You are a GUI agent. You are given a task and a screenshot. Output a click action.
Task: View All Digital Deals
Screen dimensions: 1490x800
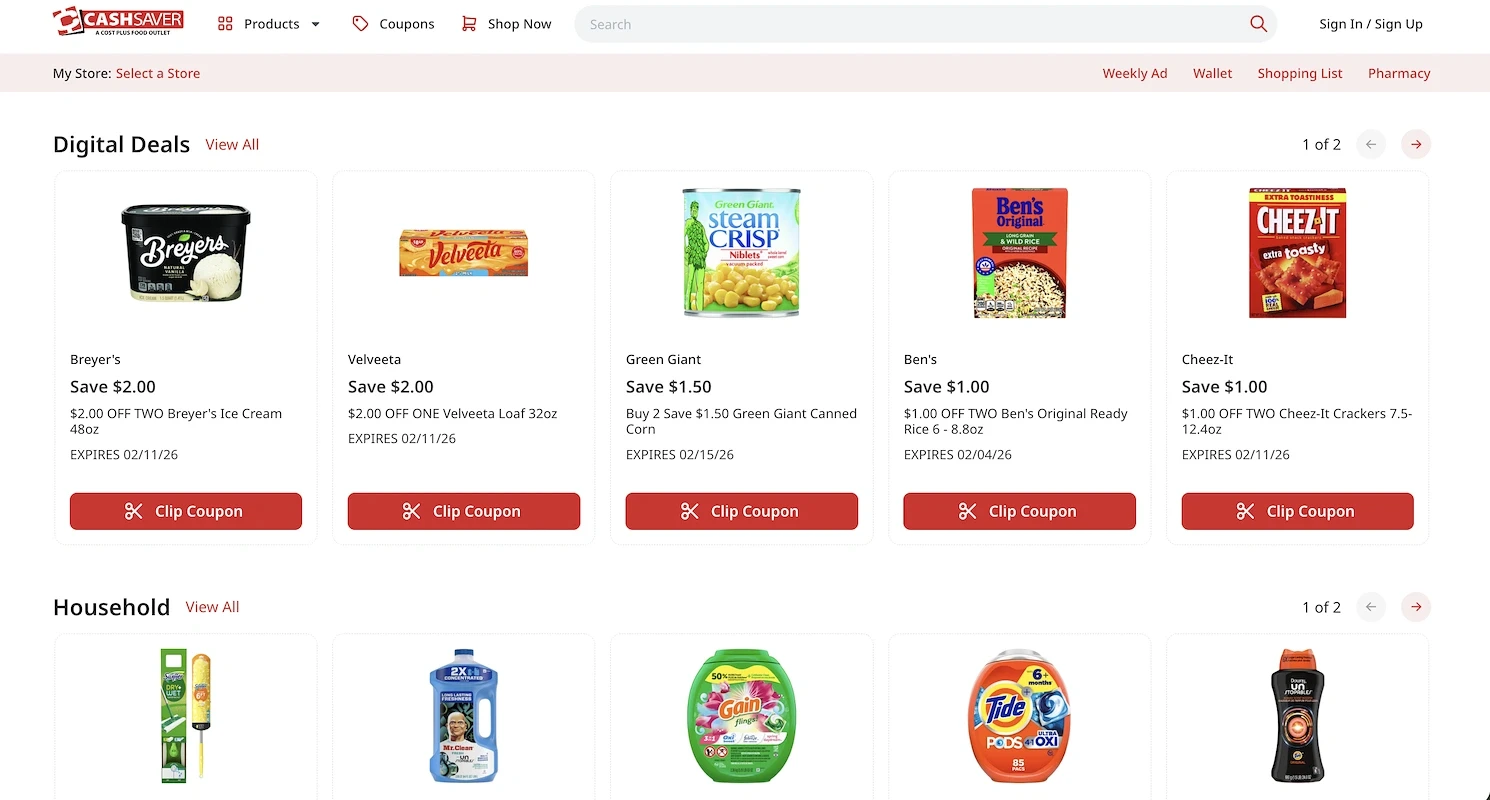(x=232, y=145)
